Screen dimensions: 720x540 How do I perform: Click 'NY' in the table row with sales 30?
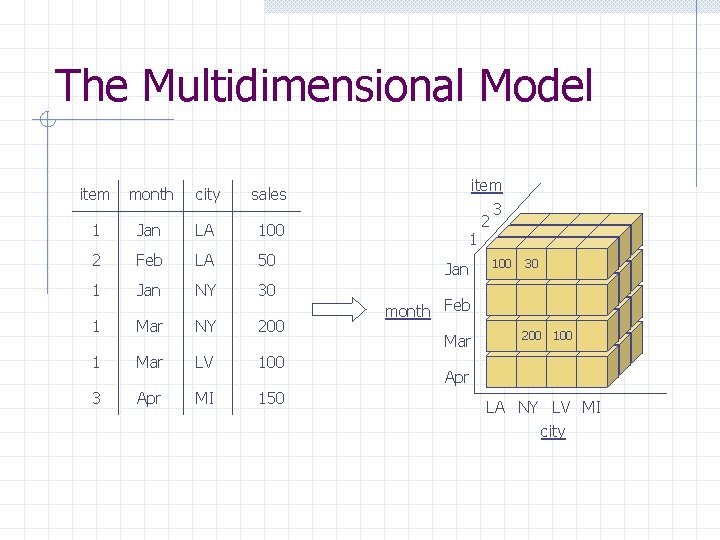point(205,290)
